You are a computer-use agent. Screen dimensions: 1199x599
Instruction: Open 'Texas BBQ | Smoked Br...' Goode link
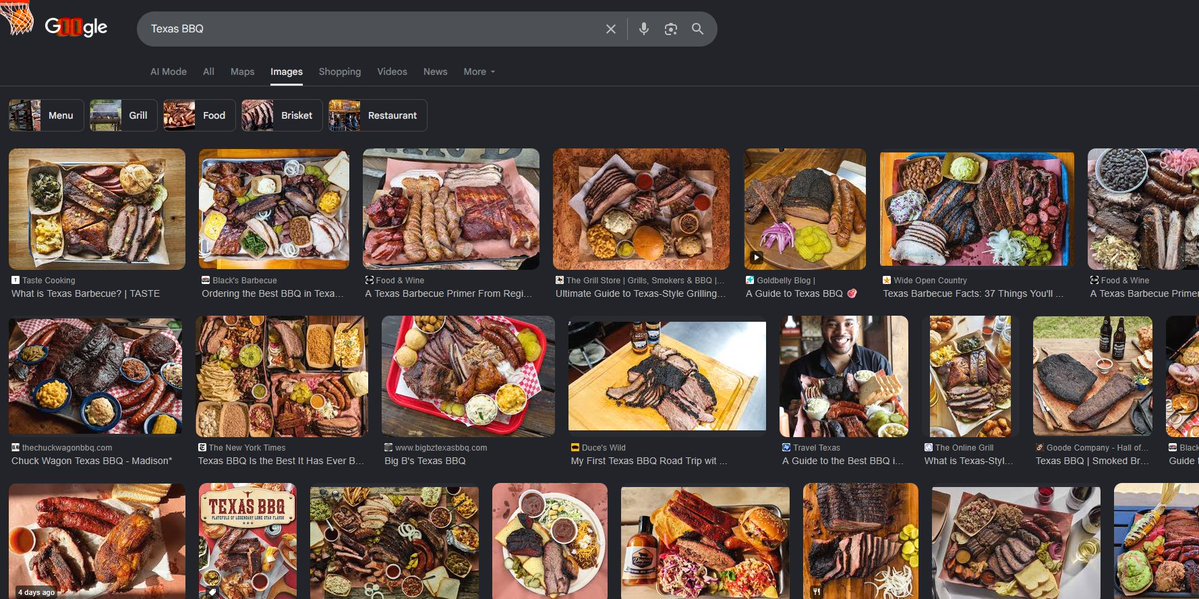[1092, 461]
